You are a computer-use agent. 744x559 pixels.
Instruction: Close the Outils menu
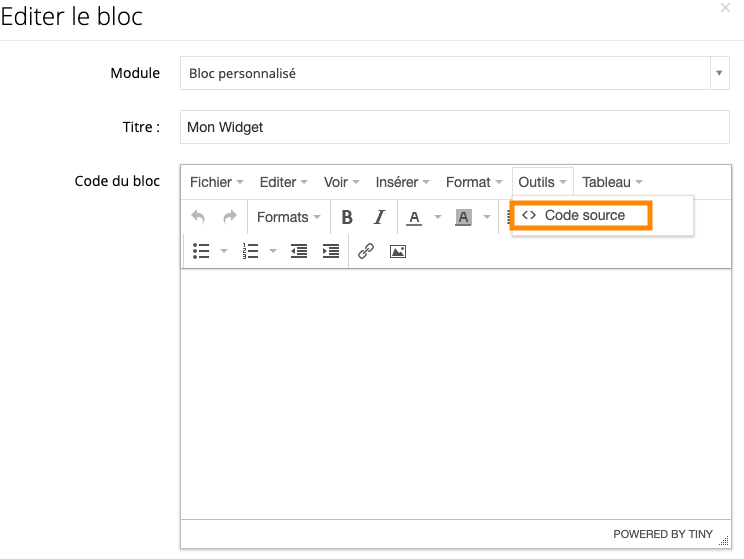click(542, 182)
